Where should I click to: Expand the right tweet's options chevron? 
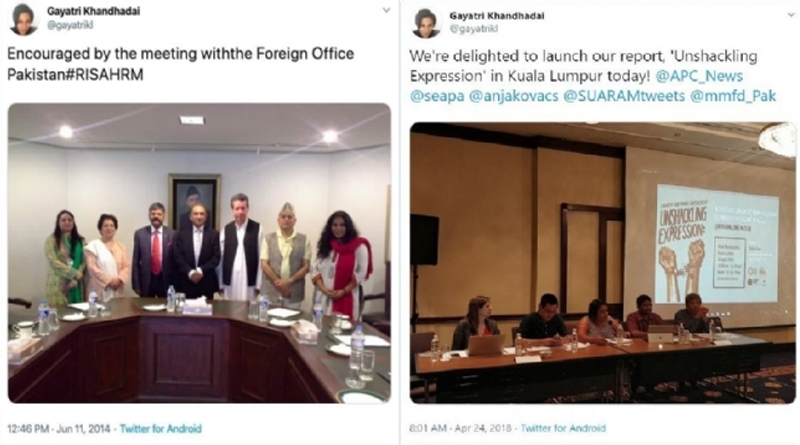(791, 15)
